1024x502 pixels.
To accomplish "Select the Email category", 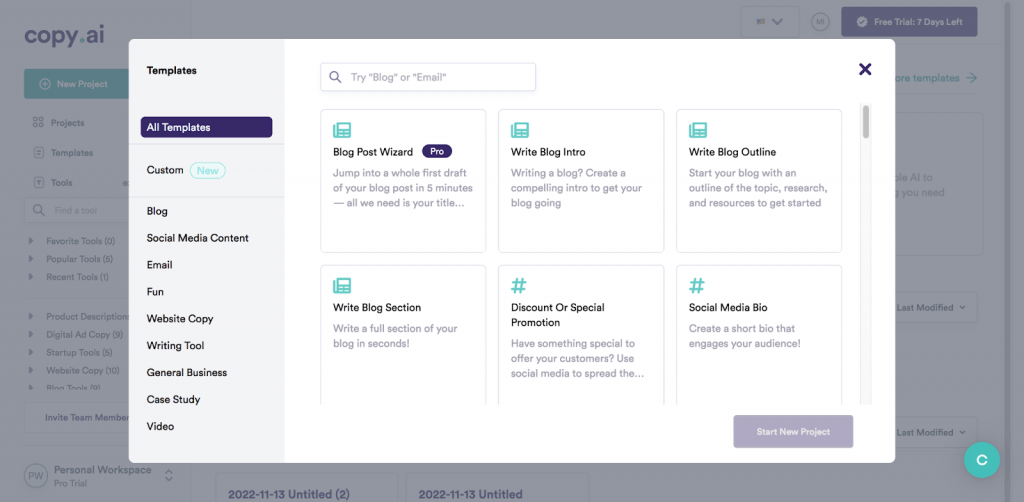I will [x=159, y=265].
